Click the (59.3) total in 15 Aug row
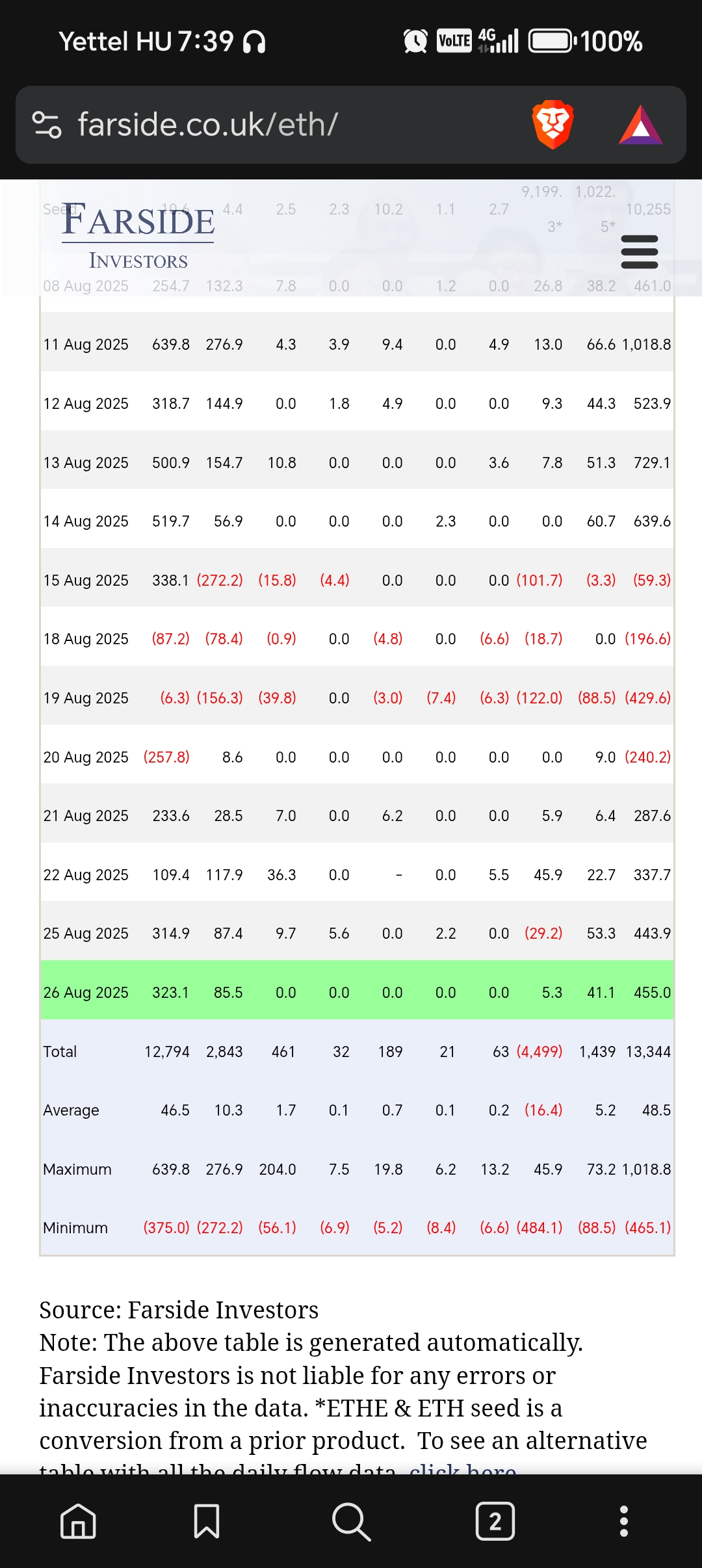702x1568 pixels. pyautogui.click(x=652, y=581)
